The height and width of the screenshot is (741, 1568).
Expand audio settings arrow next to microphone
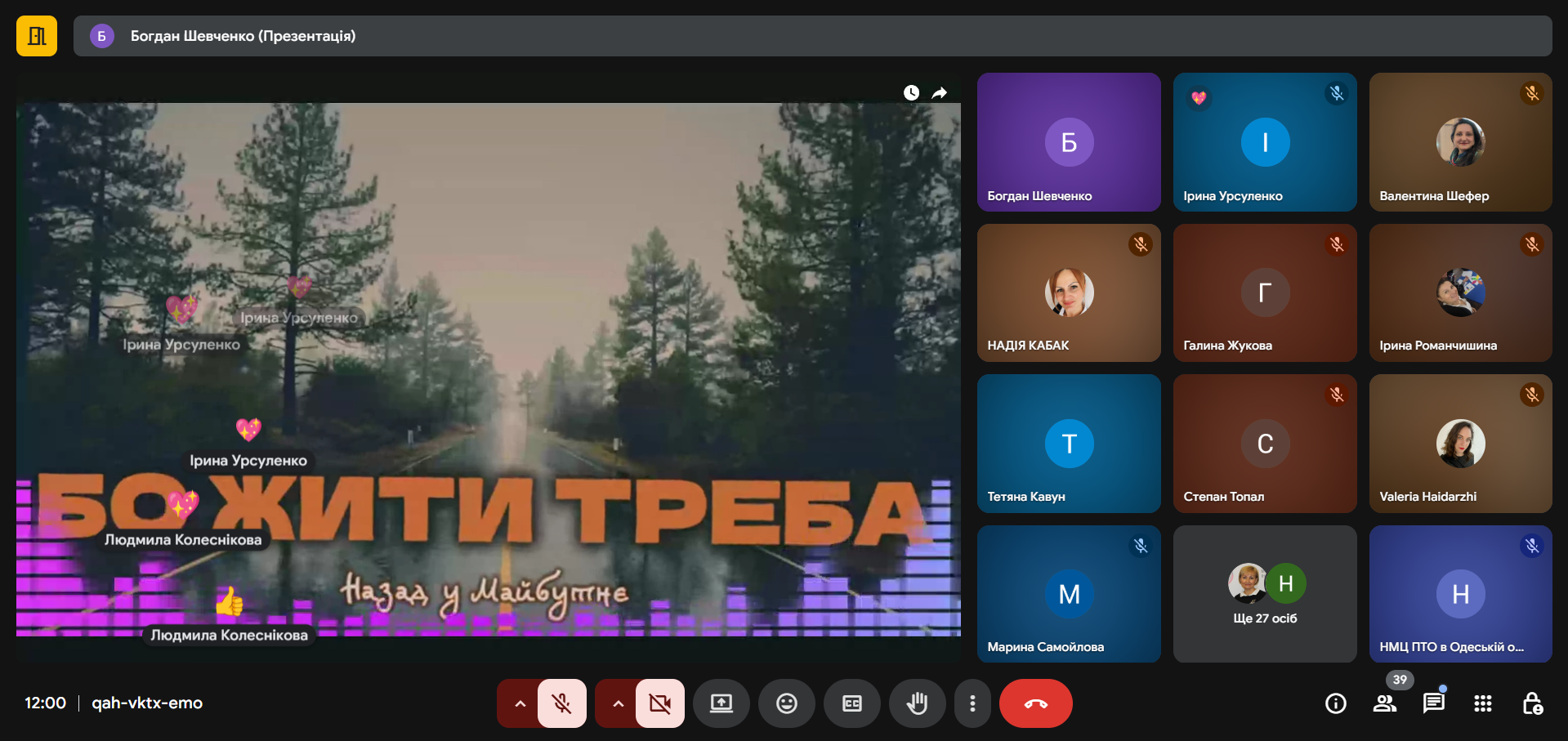pyautogui.click(x=520, y=703)
